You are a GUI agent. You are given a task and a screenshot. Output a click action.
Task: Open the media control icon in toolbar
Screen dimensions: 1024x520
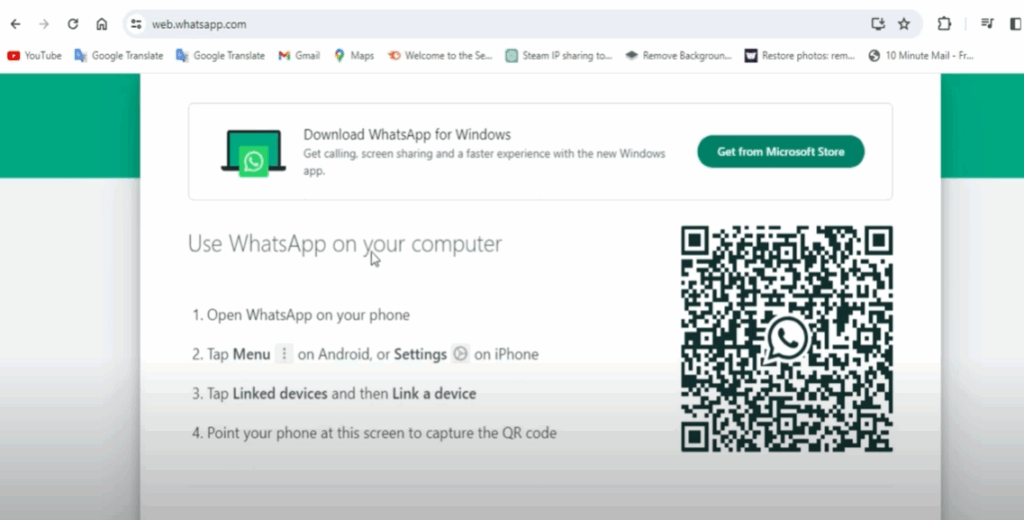click(x=987, y=24)
